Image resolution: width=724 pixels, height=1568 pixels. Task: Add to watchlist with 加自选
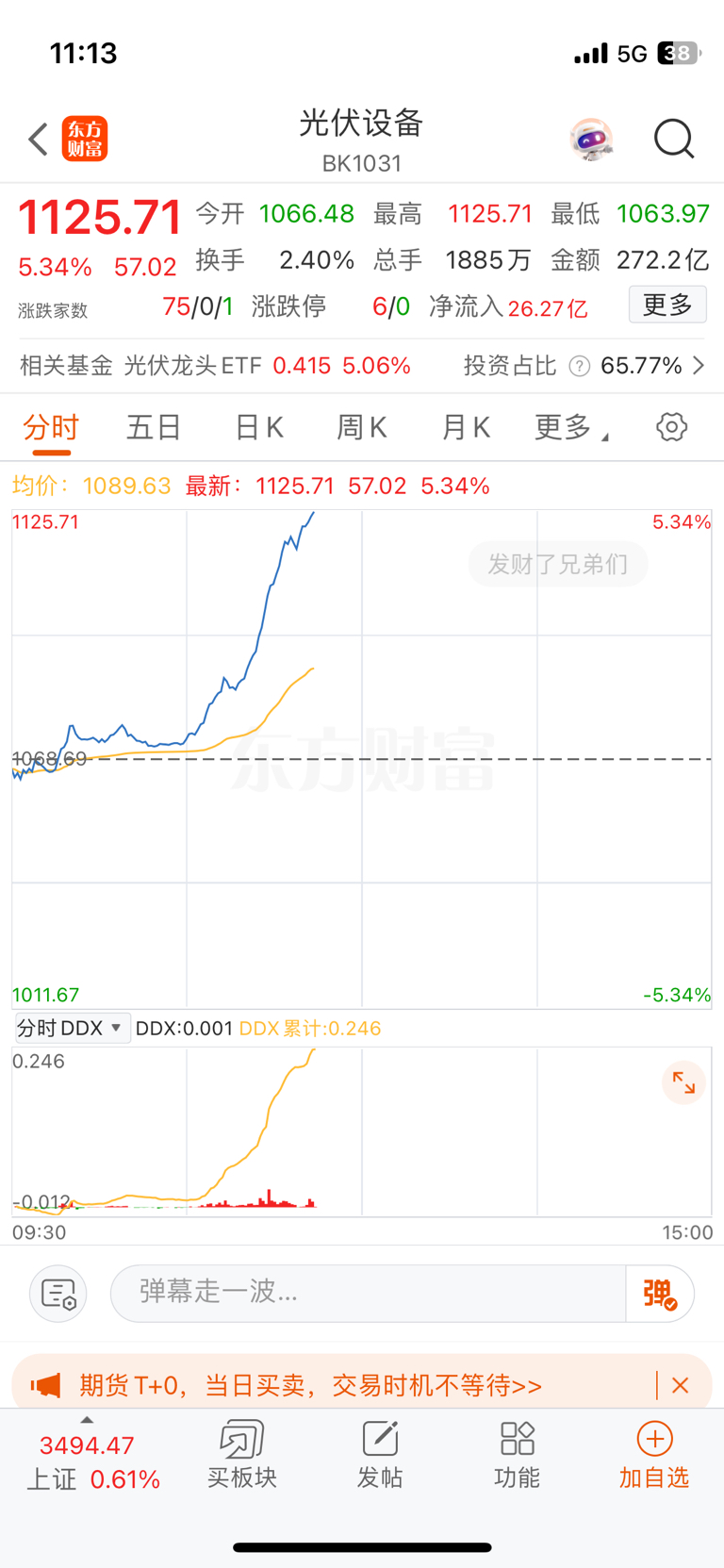(654, 1455)
